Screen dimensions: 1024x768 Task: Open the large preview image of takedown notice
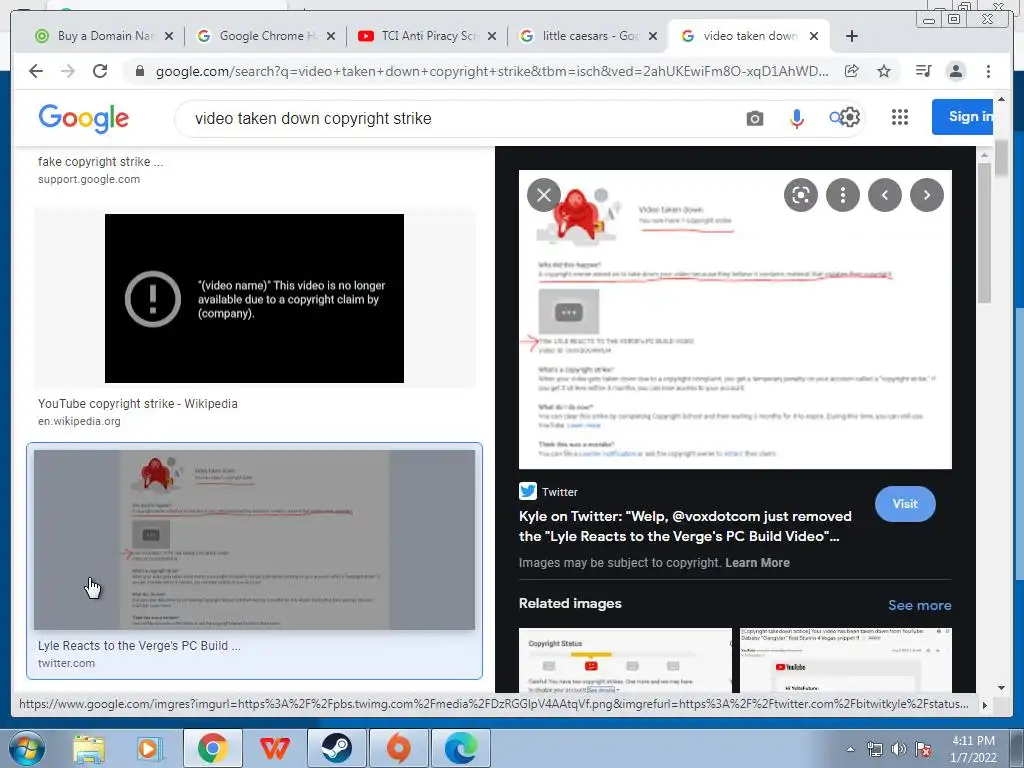click(735, 319)
